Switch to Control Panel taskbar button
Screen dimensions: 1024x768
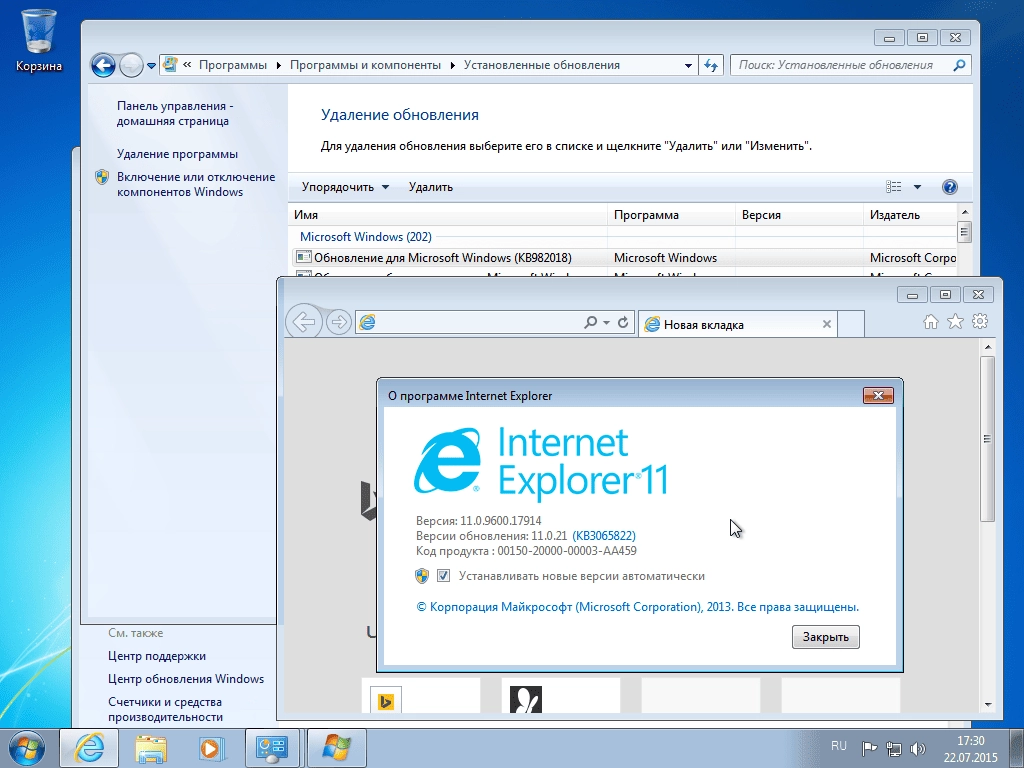coord(272,748)
